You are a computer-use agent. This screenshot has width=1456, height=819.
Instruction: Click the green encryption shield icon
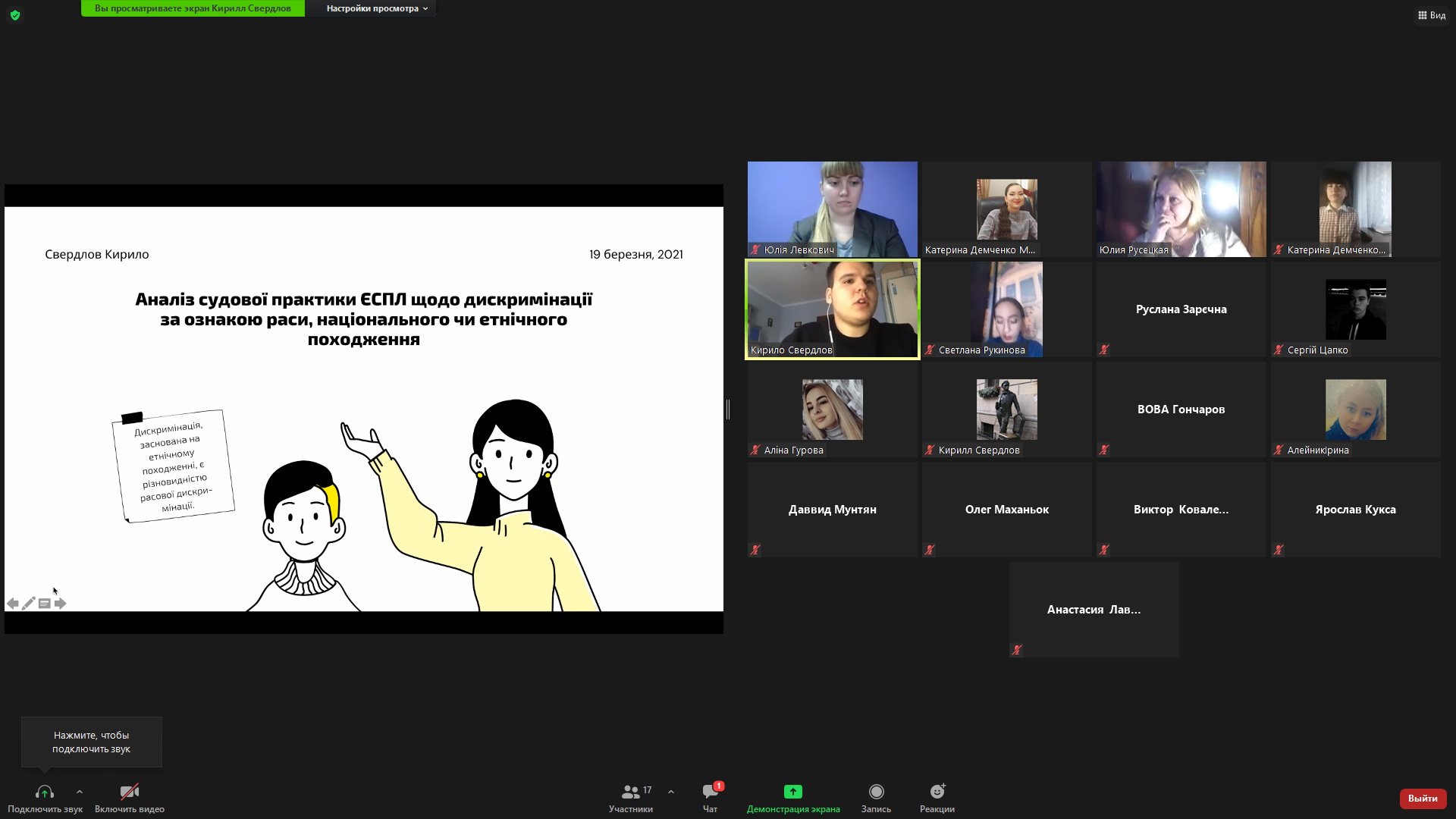15,15
